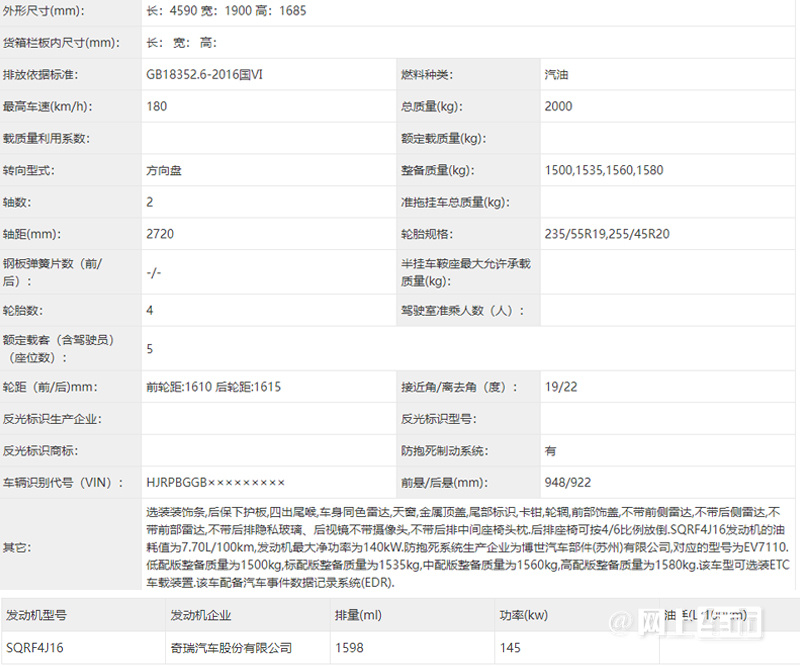This screenshot has width=800, height=667.
Task: Select the steering type value 方向盘
Action: click(x=164, y=170)
